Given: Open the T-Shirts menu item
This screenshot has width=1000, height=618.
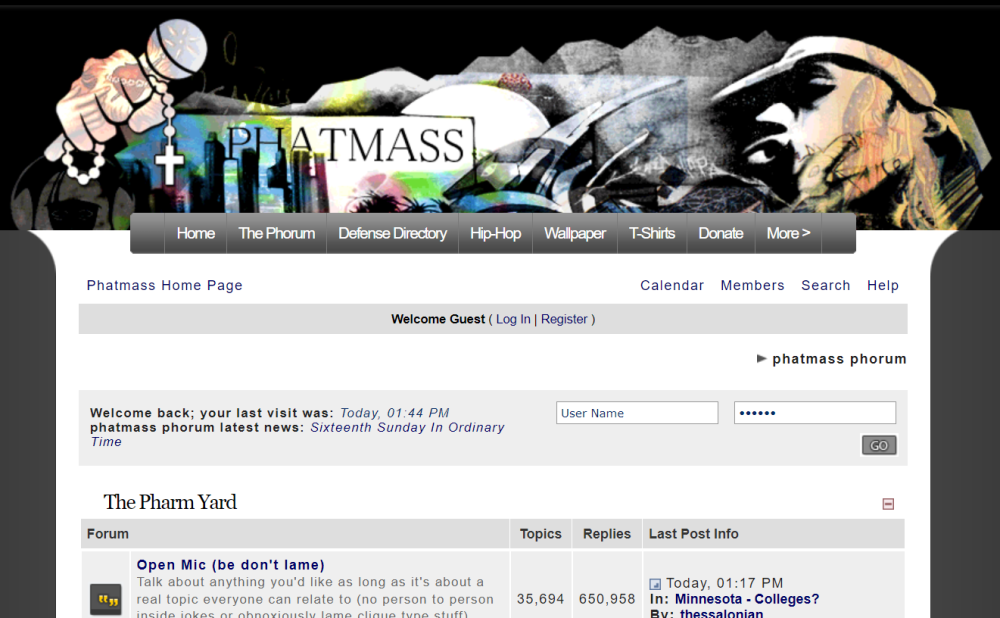Looking at the screenshot, I should (652, 233).
